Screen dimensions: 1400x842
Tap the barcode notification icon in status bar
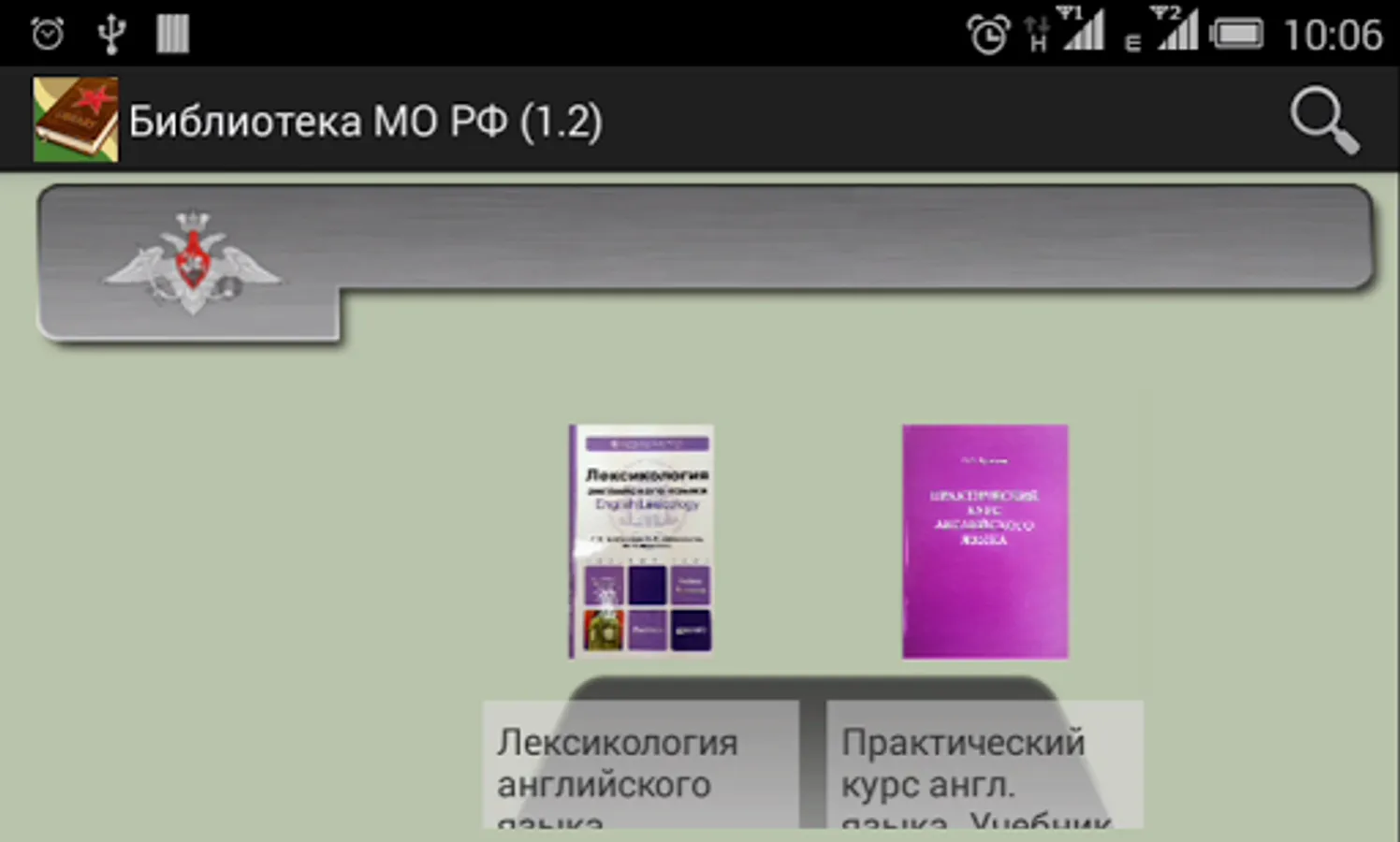point(172,34)
